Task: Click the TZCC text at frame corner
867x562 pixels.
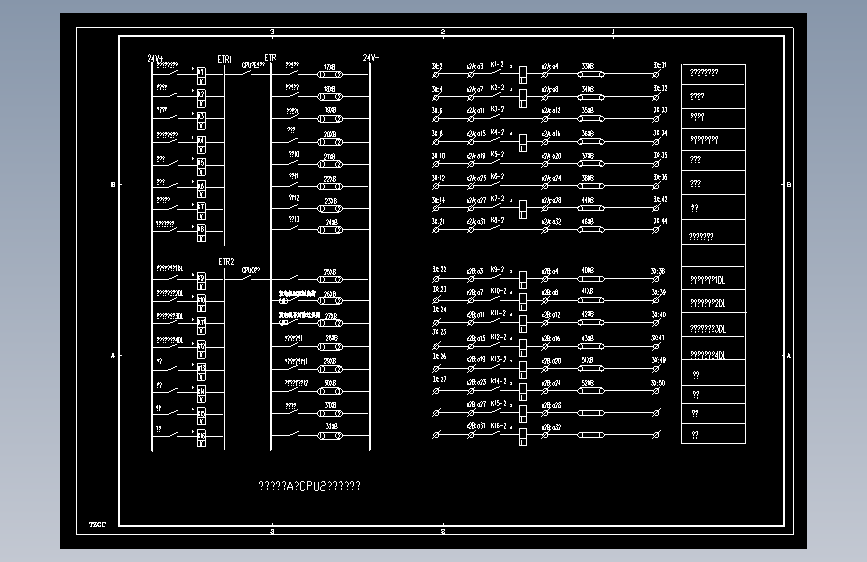Action: [97, 524]
